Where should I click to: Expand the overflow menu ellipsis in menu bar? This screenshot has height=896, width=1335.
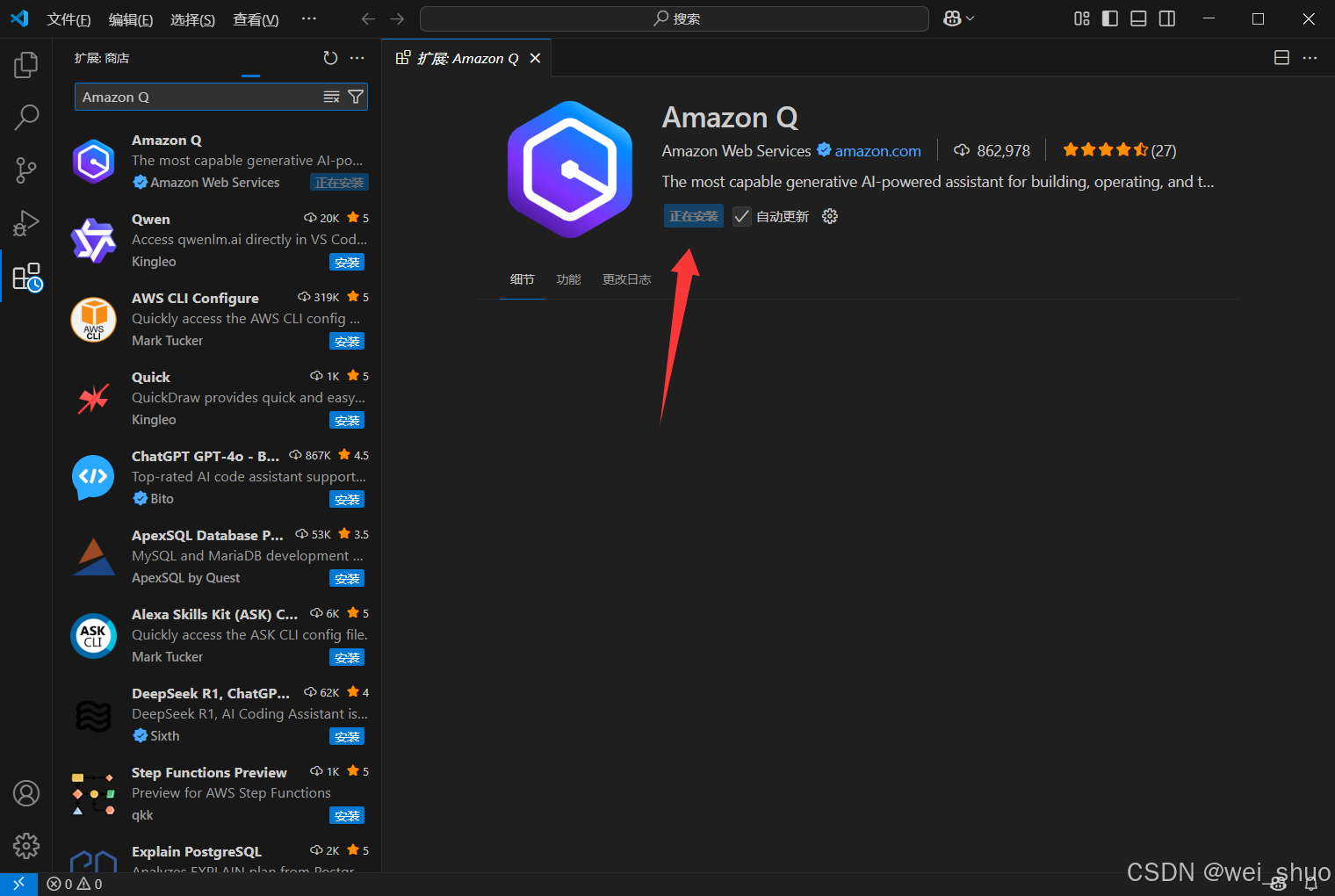tap(308, 18)
